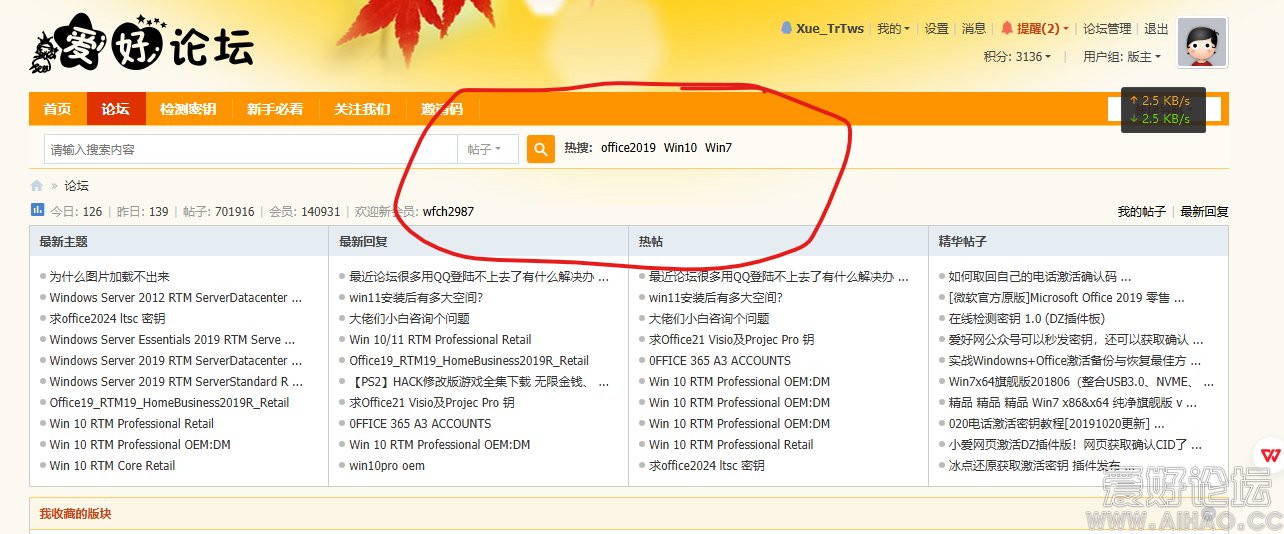This screenshot has height=534, width=1284.
Task: Click hot search term Win7
Action: [x=718, y=148]
